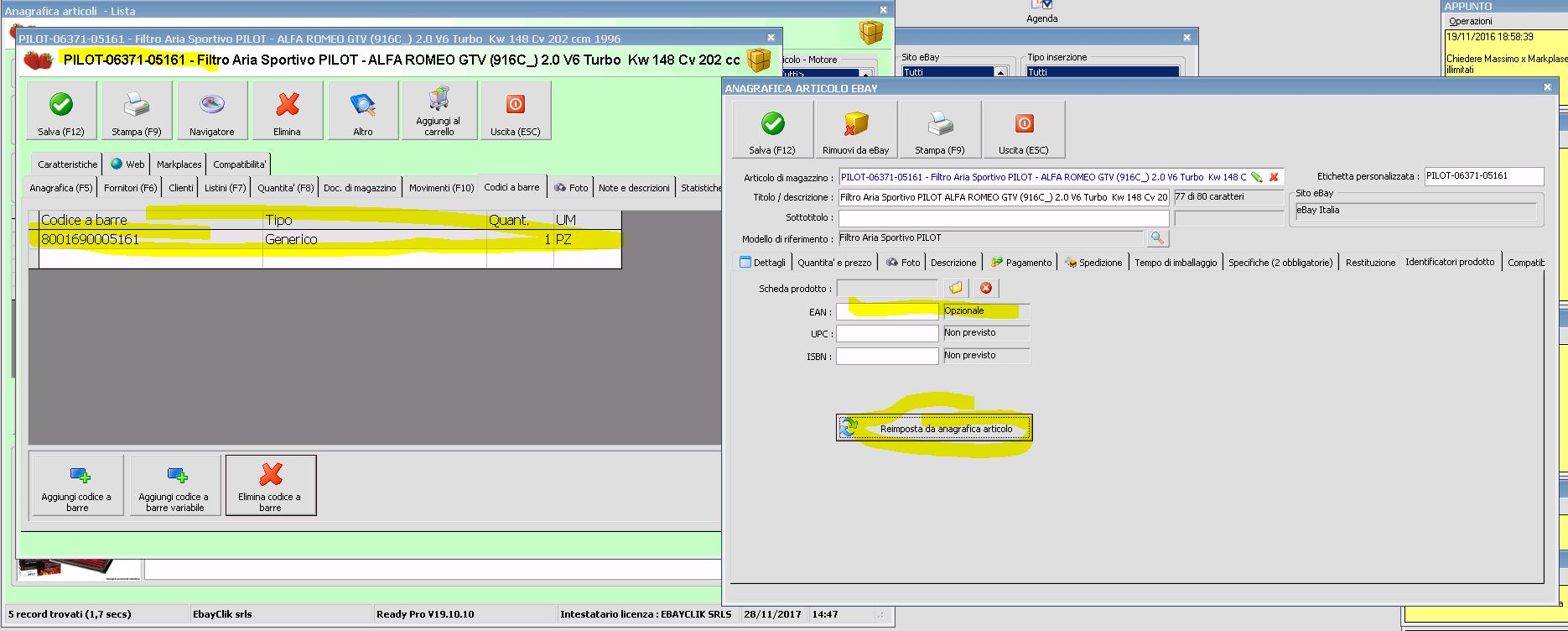Click the Reimposta da anagrafica articolo button

(934, 428)
